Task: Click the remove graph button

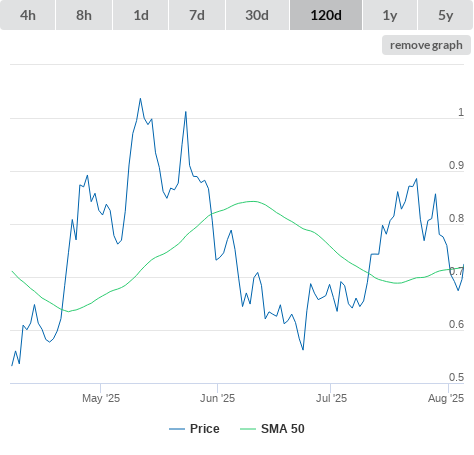Action: click(x=426, y=45)
